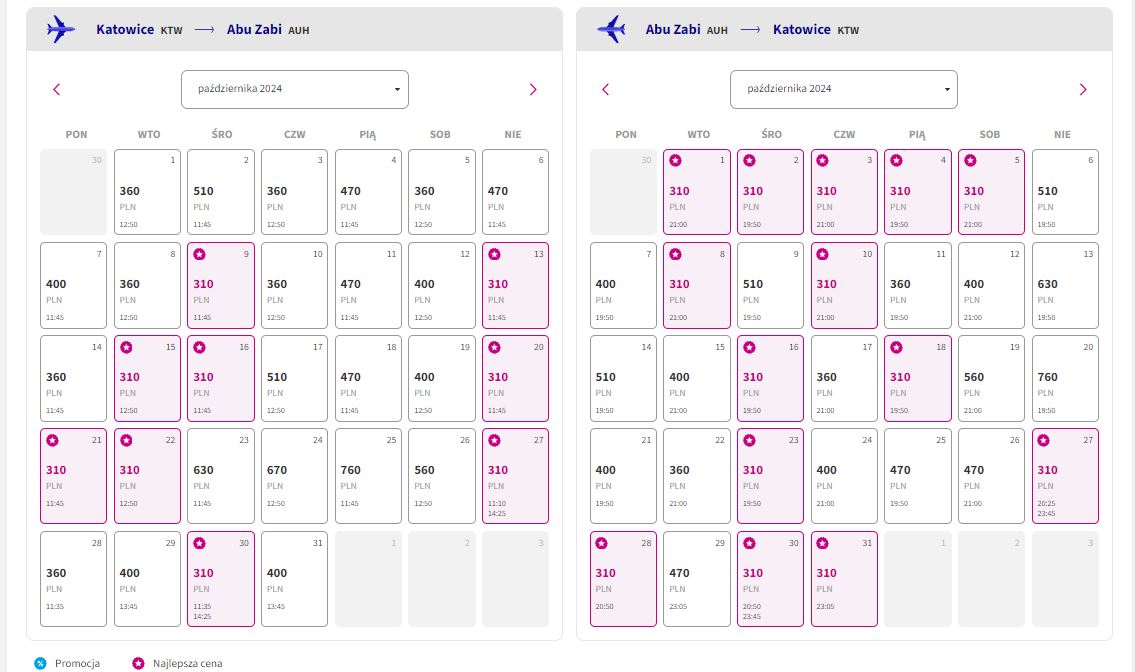Select outbound October 9 best price 310 PLN
The height and width of the screenshot is (672, 1135).
point(221,285)
